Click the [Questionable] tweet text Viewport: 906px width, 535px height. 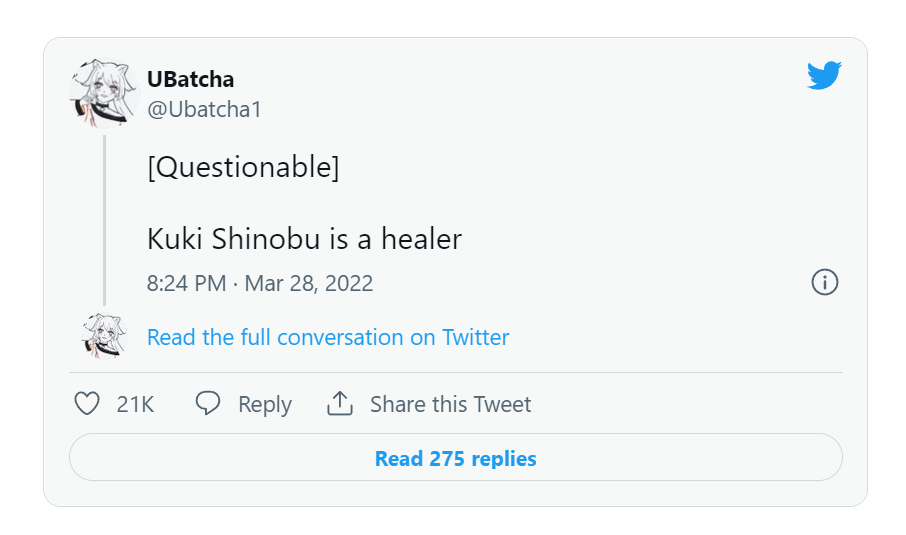[243, 167]
